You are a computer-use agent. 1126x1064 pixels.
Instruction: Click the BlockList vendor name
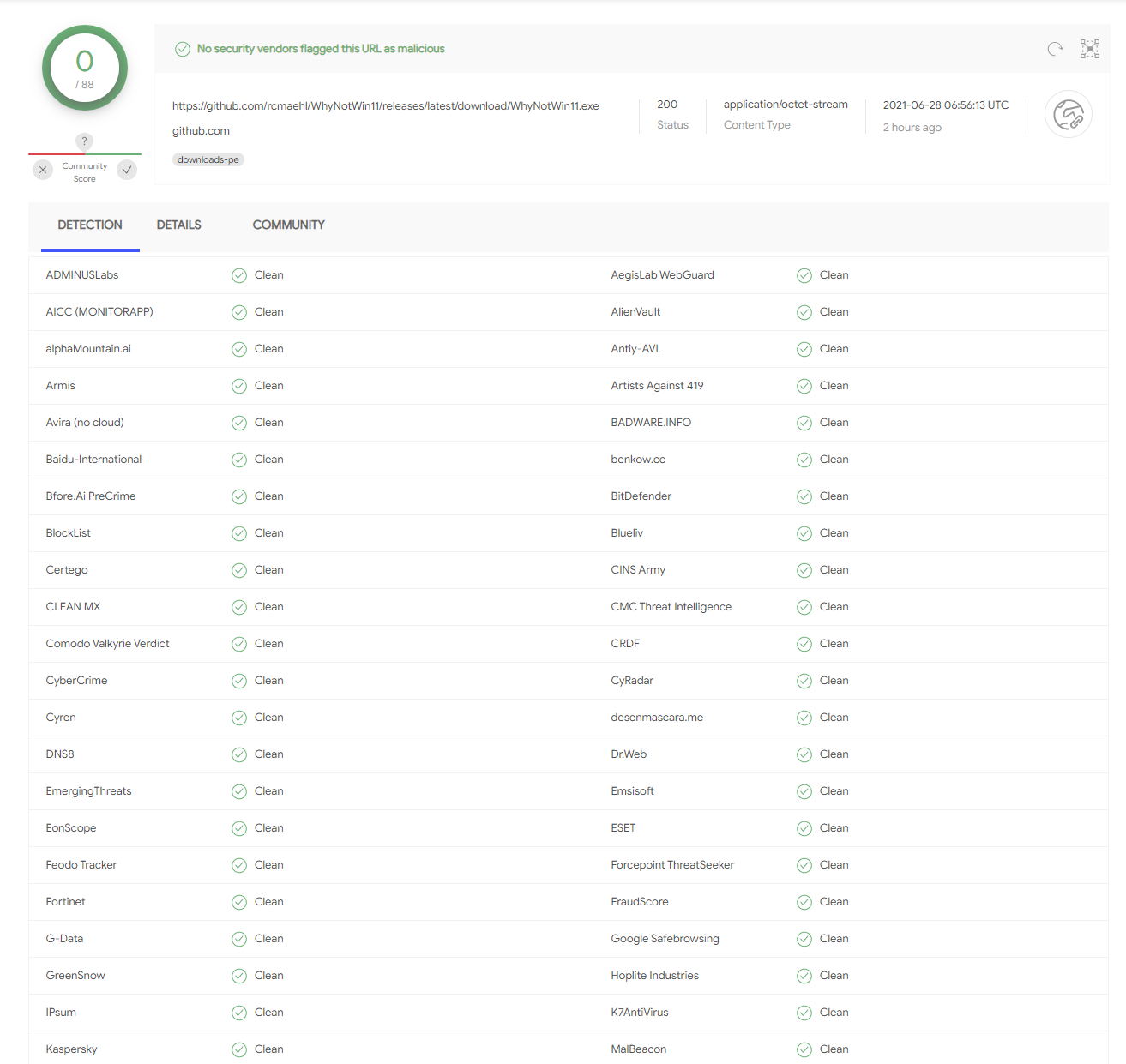(x=69, y=533)
